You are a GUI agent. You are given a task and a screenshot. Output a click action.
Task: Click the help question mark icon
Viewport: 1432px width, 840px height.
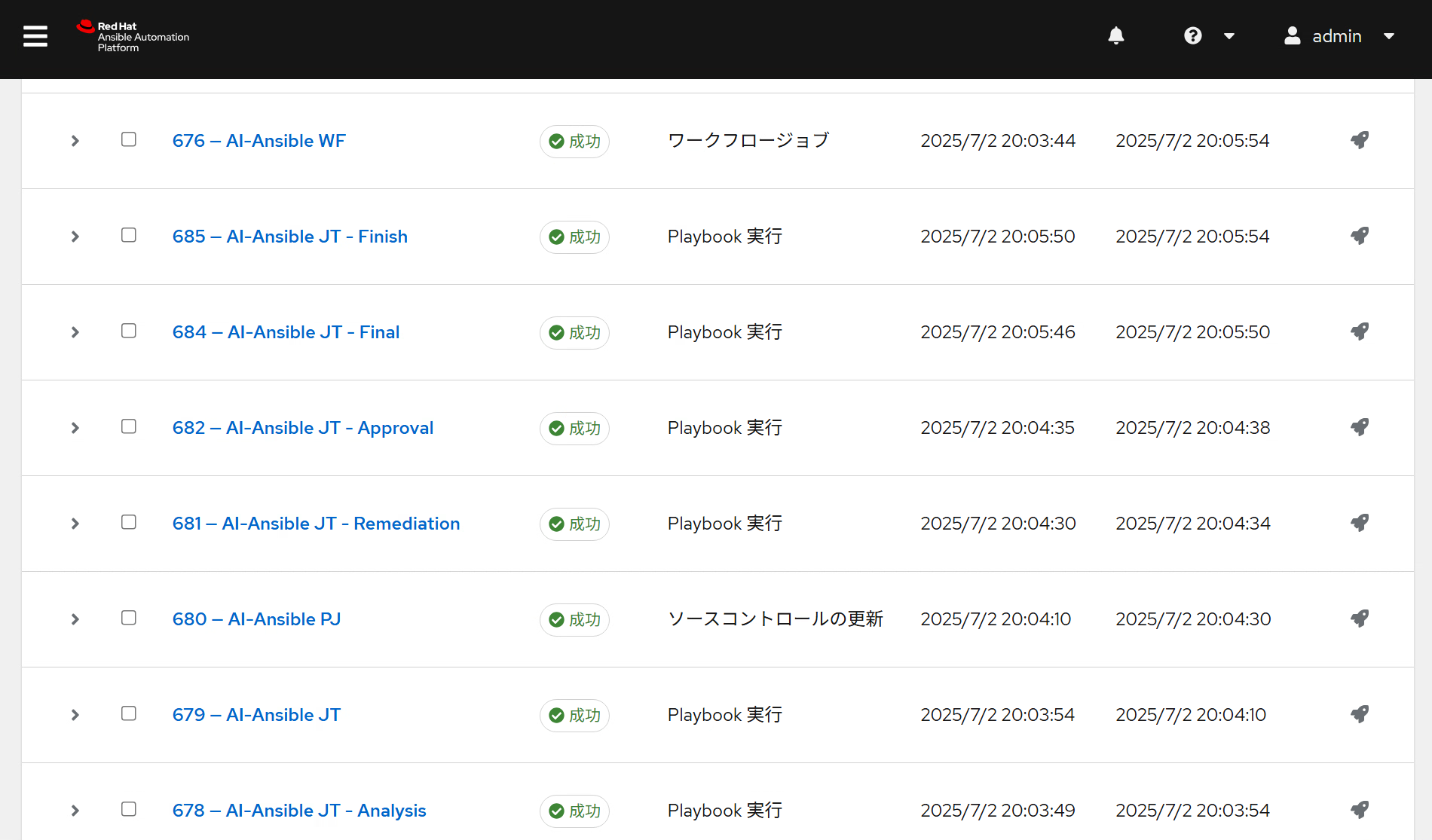click(1192, 35)
